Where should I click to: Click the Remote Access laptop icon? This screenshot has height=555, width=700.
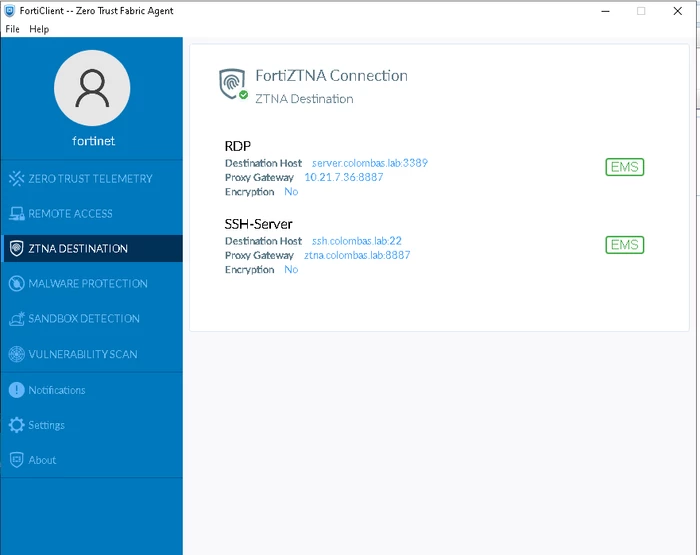17,214
